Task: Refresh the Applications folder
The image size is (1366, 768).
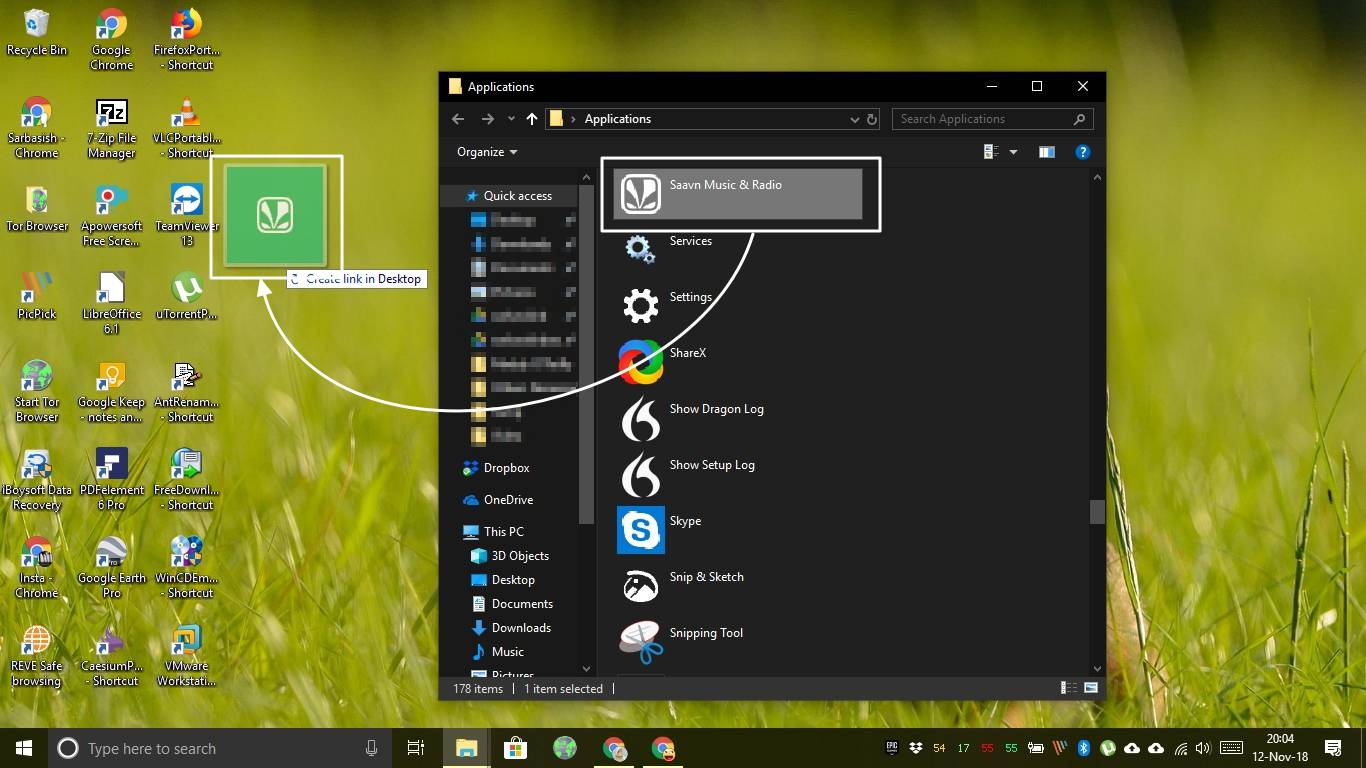Action: [872, 119]
